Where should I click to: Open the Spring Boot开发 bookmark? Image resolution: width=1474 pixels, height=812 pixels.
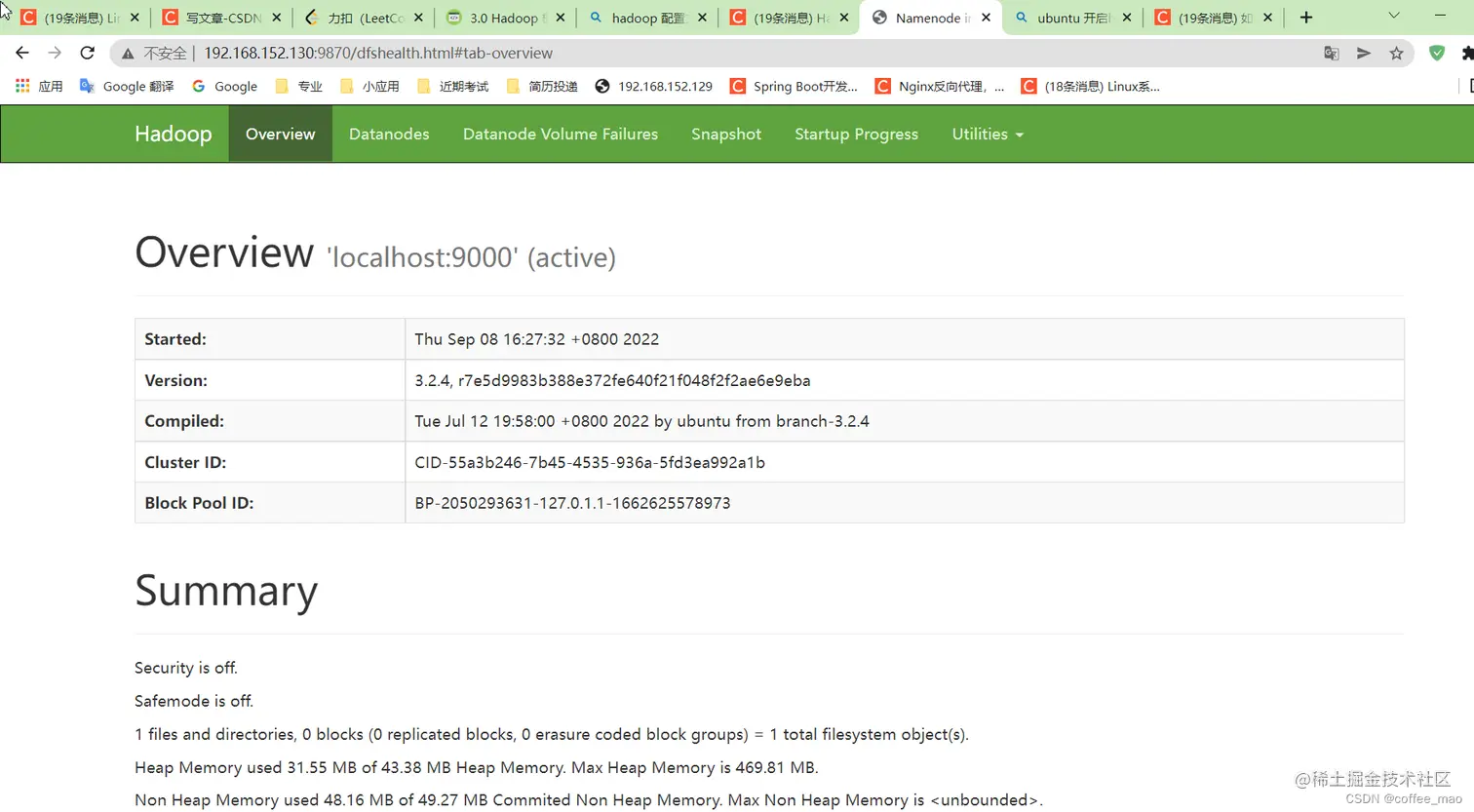[794, 87]
